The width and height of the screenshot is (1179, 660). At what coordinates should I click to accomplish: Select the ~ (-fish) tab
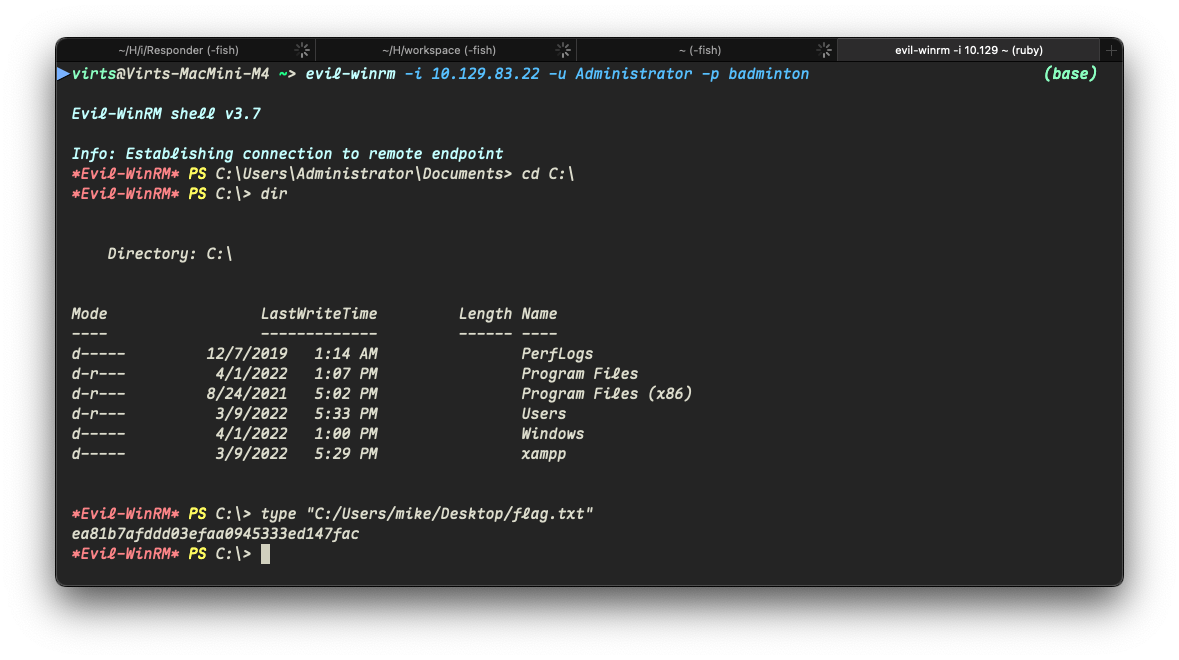(699, 50)
